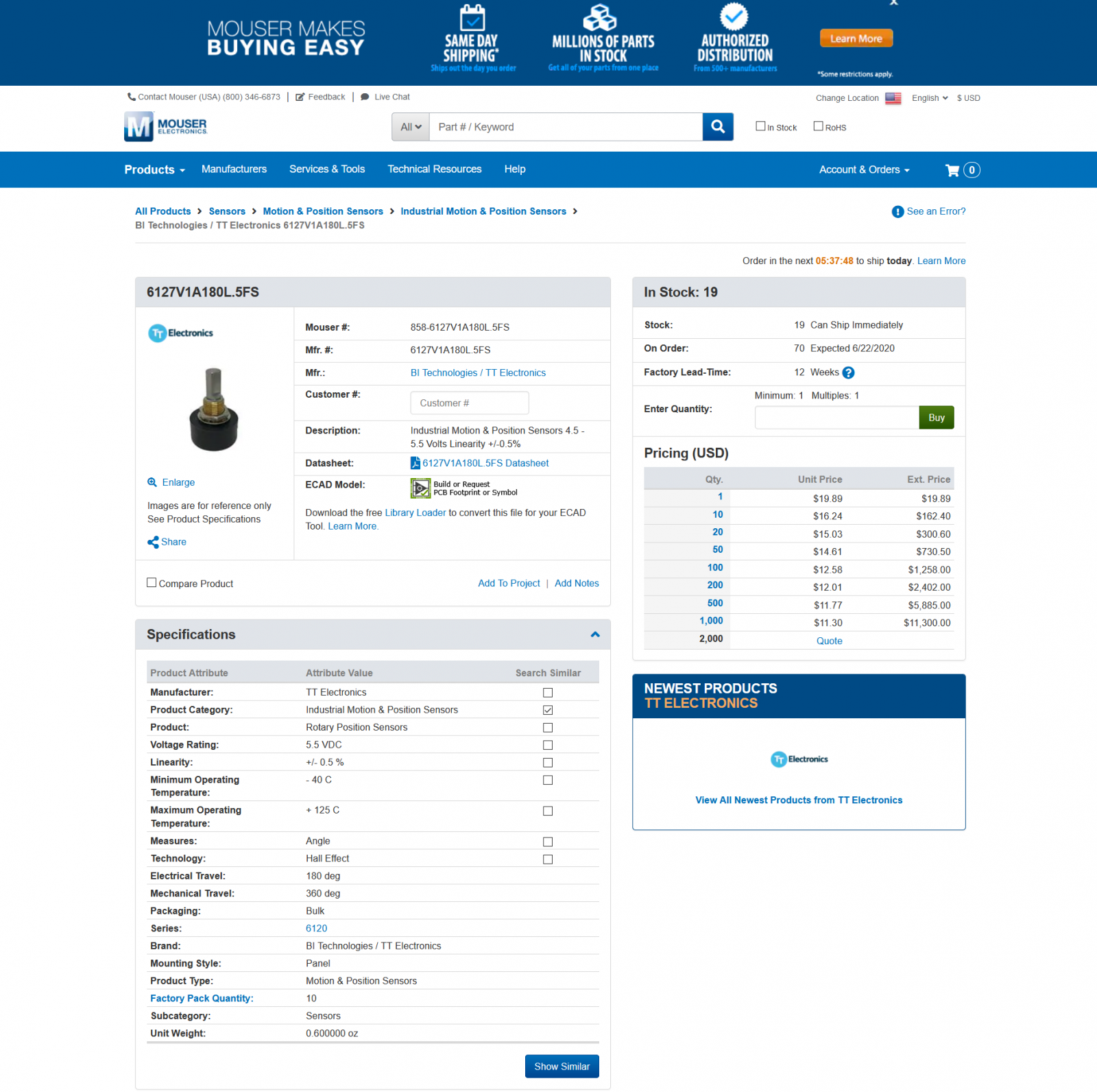Click the Library Loader link
The image size is (1097, 1092).
point(415,512)
